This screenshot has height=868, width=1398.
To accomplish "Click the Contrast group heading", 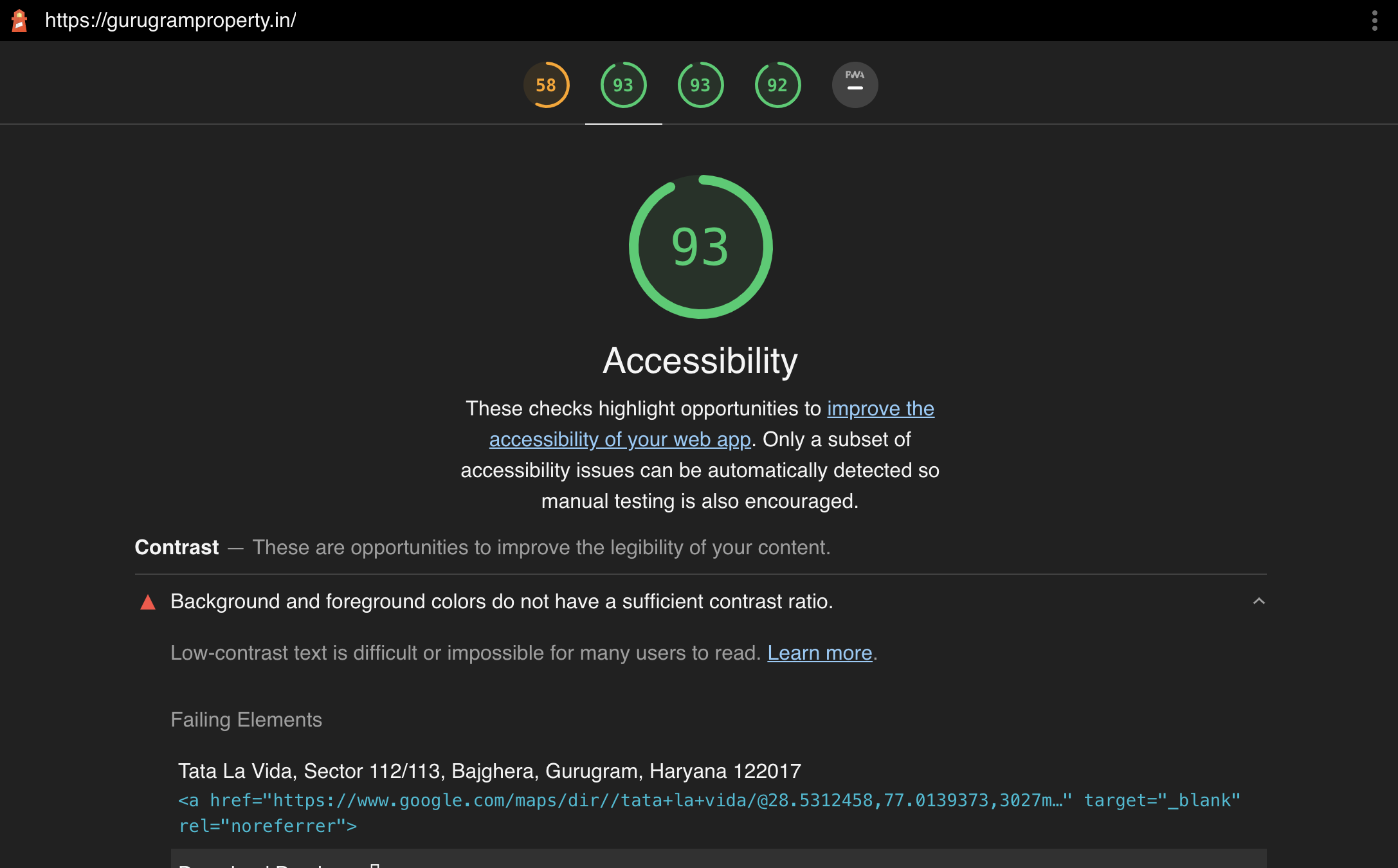I will click(177, 548).
